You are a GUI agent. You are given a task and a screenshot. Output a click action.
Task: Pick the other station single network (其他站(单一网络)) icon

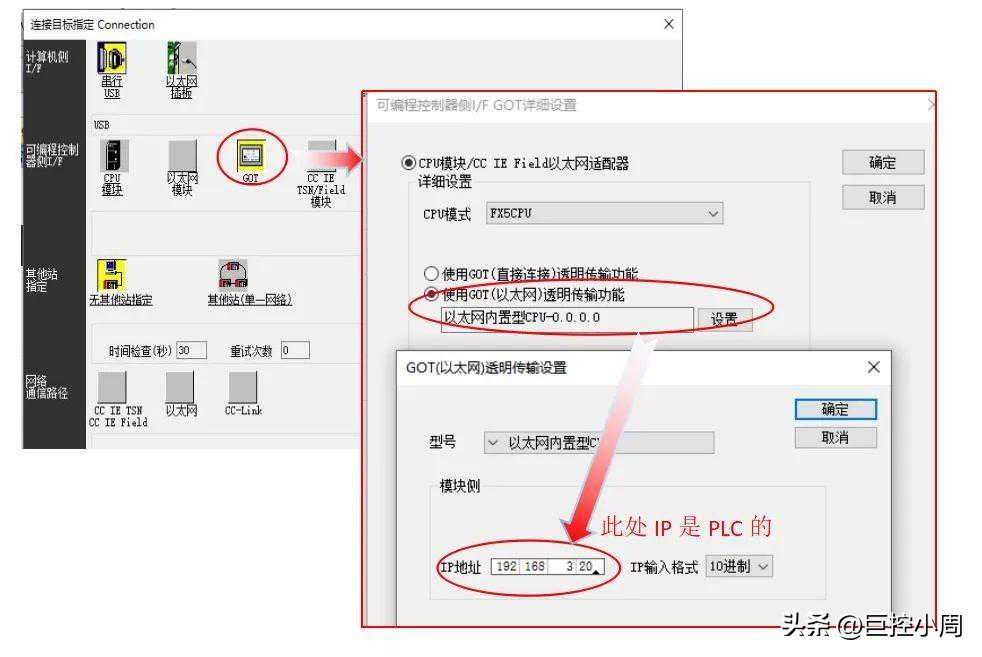pos(233,275)
